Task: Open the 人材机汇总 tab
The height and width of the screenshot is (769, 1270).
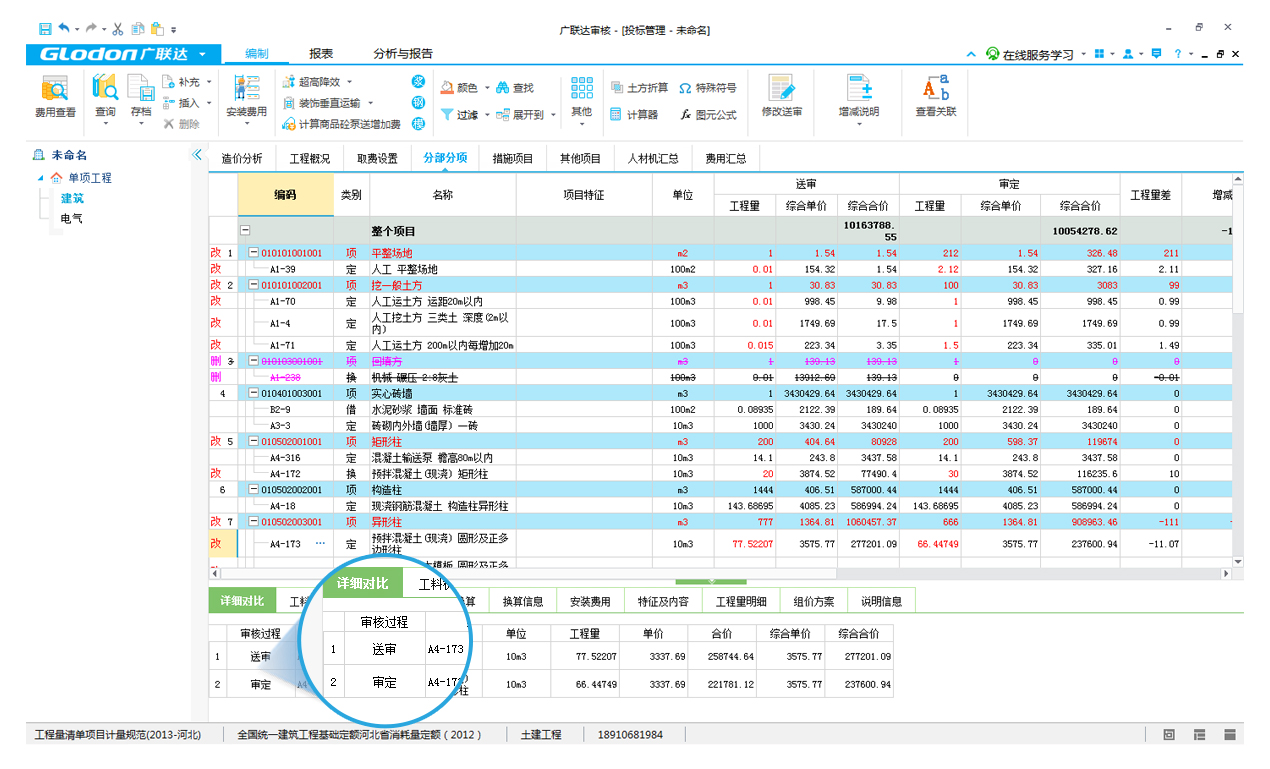Action: 653,158
